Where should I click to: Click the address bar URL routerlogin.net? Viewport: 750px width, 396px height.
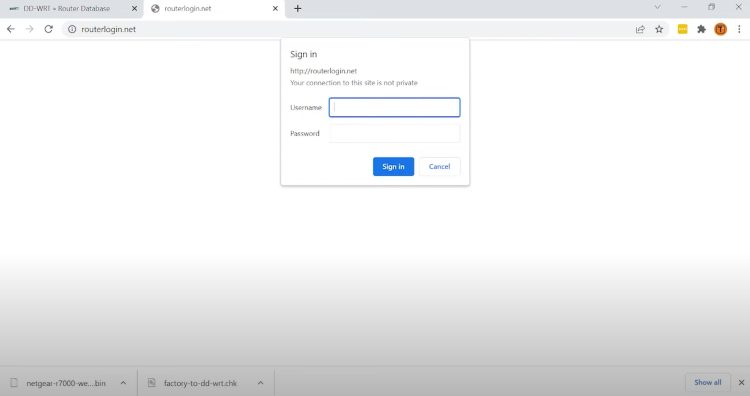pyautogui.click(x=109, y=29)
